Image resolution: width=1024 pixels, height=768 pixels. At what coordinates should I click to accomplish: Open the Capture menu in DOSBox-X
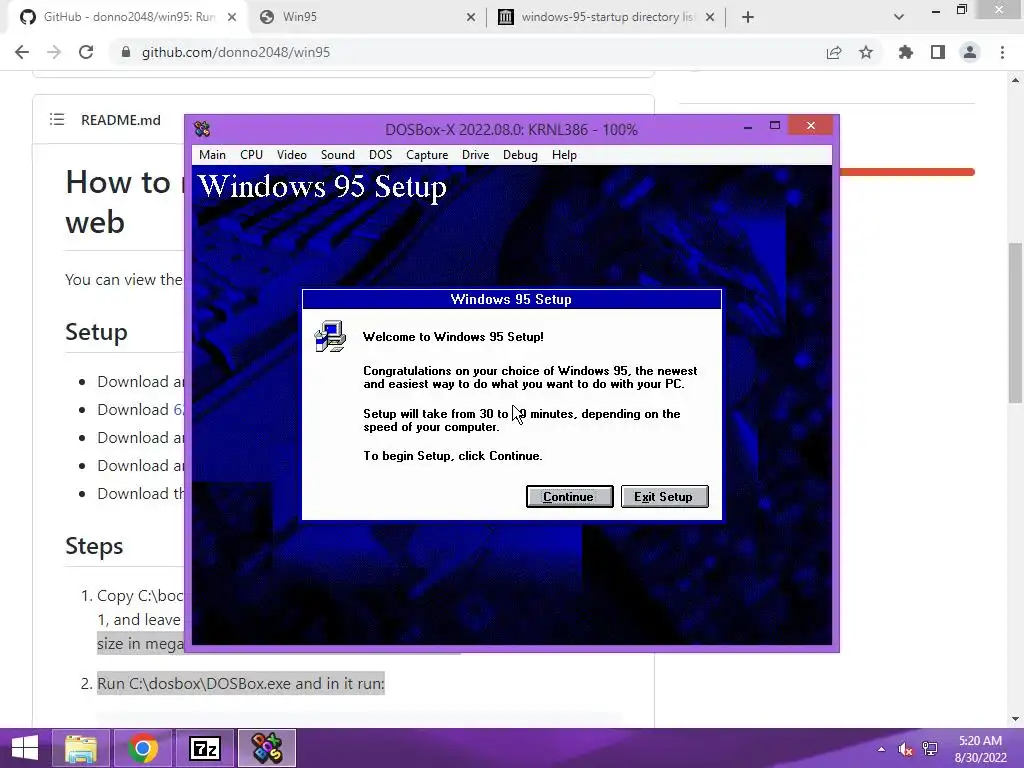[427, 155]
